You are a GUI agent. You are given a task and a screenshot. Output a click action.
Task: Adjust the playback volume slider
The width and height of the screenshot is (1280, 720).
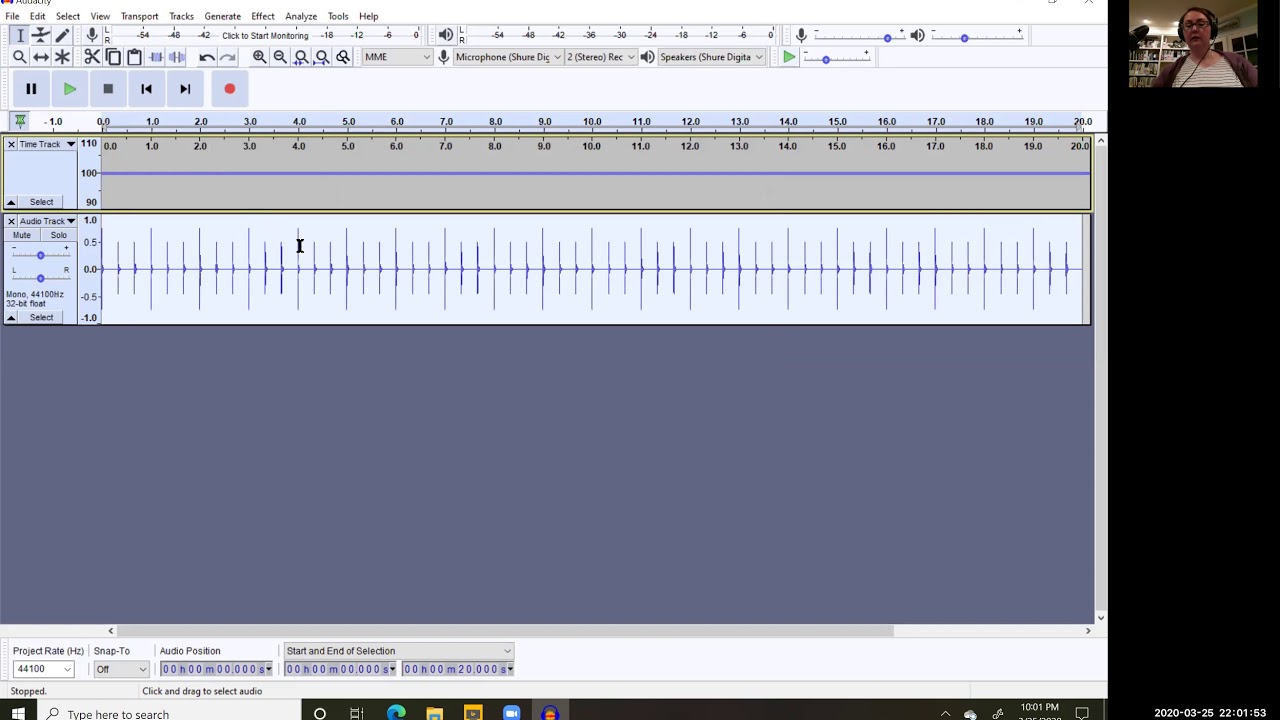tap(978, 37)
